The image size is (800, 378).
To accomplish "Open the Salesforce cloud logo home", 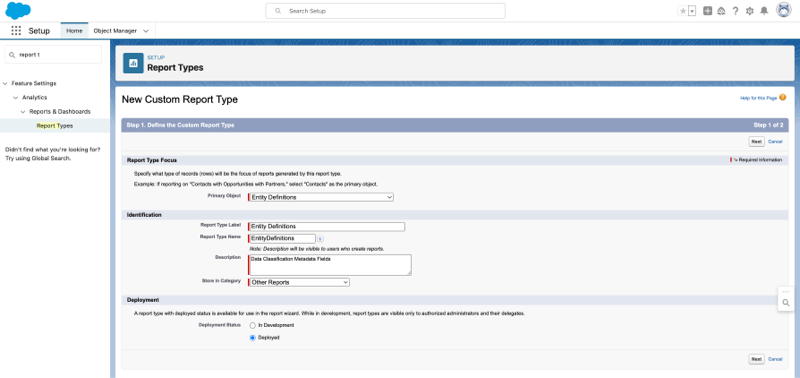I will (x=18, y=11).
